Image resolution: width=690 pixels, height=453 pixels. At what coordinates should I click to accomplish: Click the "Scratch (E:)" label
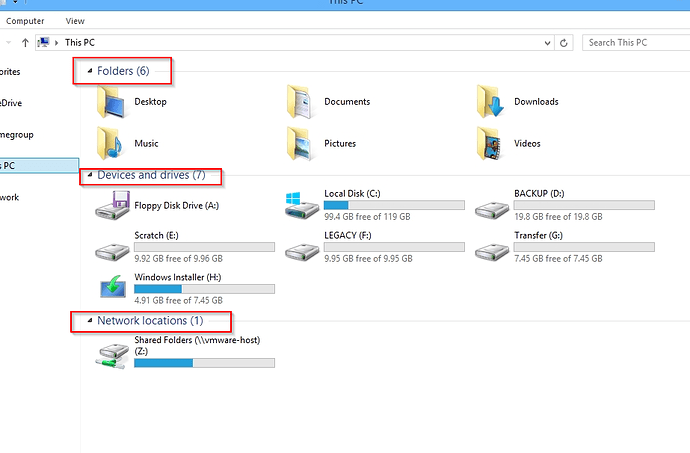pos(156,236)
